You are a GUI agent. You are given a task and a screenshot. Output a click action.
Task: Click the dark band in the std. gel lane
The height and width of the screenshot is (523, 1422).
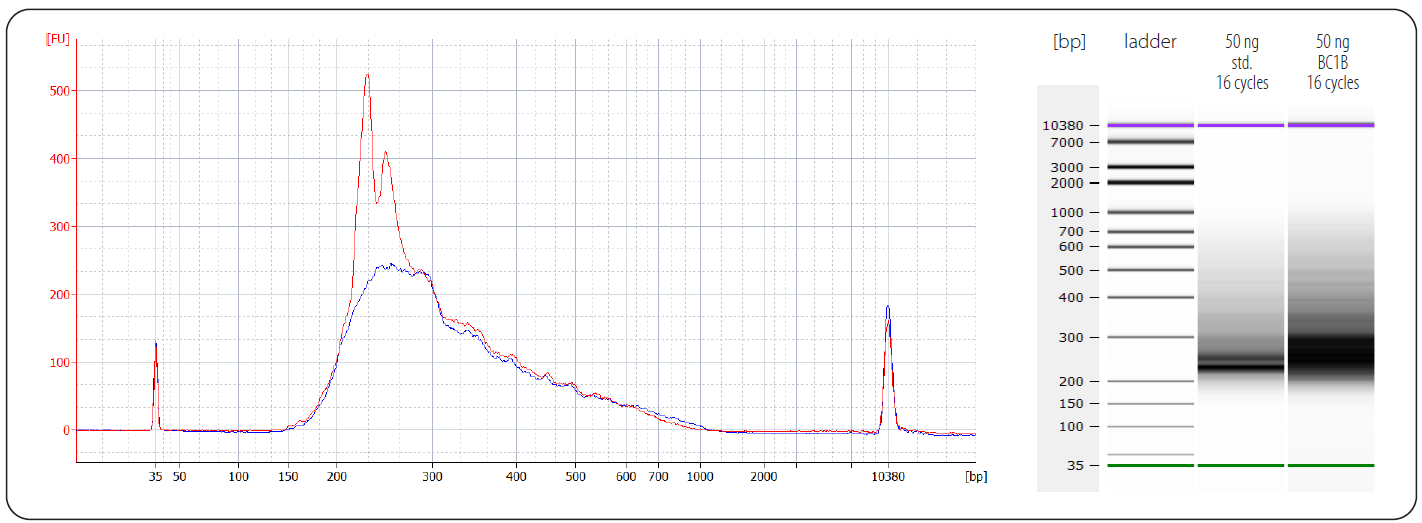pos(1241,366)
